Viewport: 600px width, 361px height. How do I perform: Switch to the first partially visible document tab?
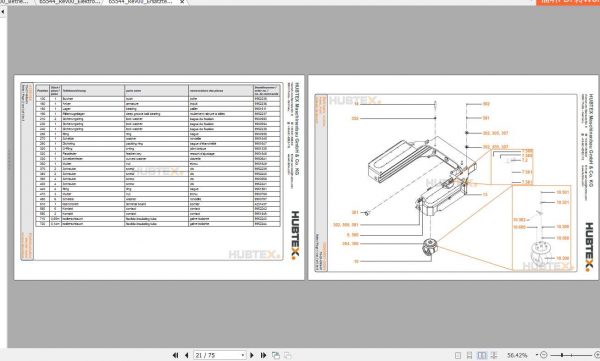click(x=15, y=2)
